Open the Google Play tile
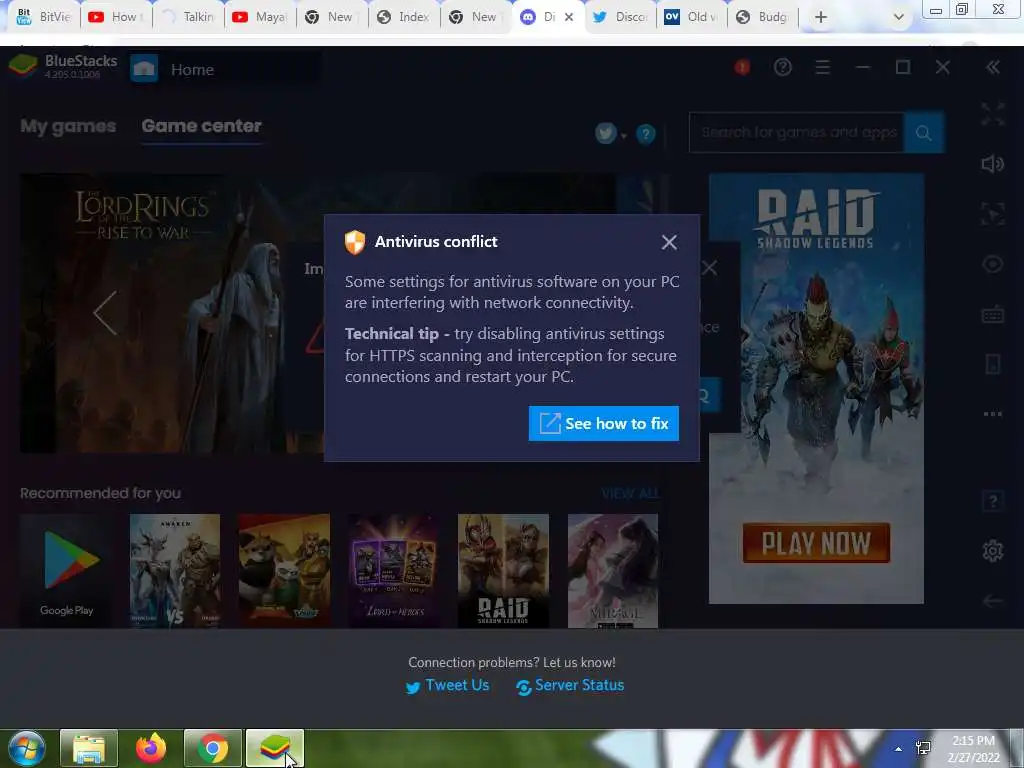 [65, 571]
